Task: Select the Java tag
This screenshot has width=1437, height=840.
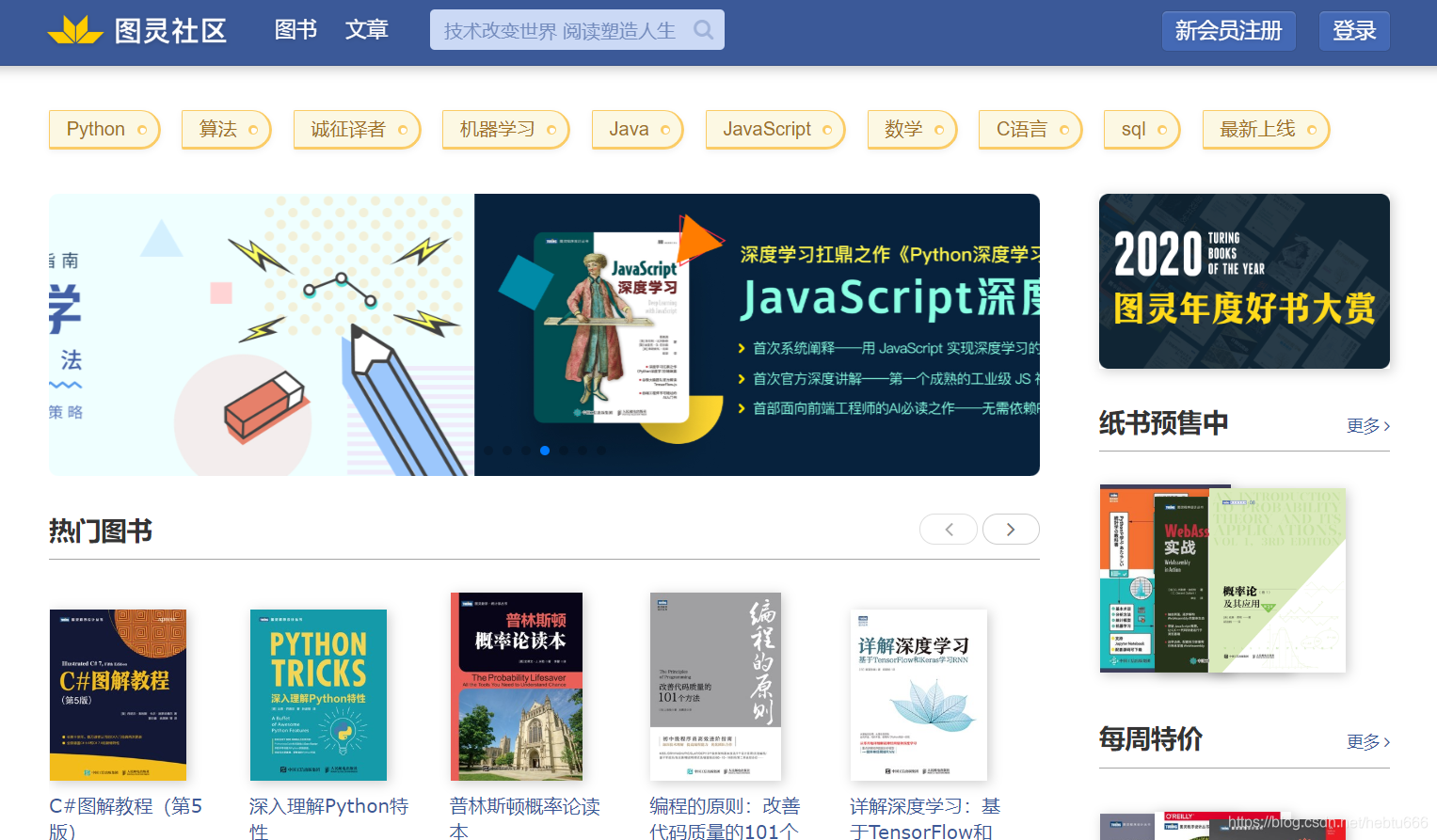Action: [x=638, y=130]
